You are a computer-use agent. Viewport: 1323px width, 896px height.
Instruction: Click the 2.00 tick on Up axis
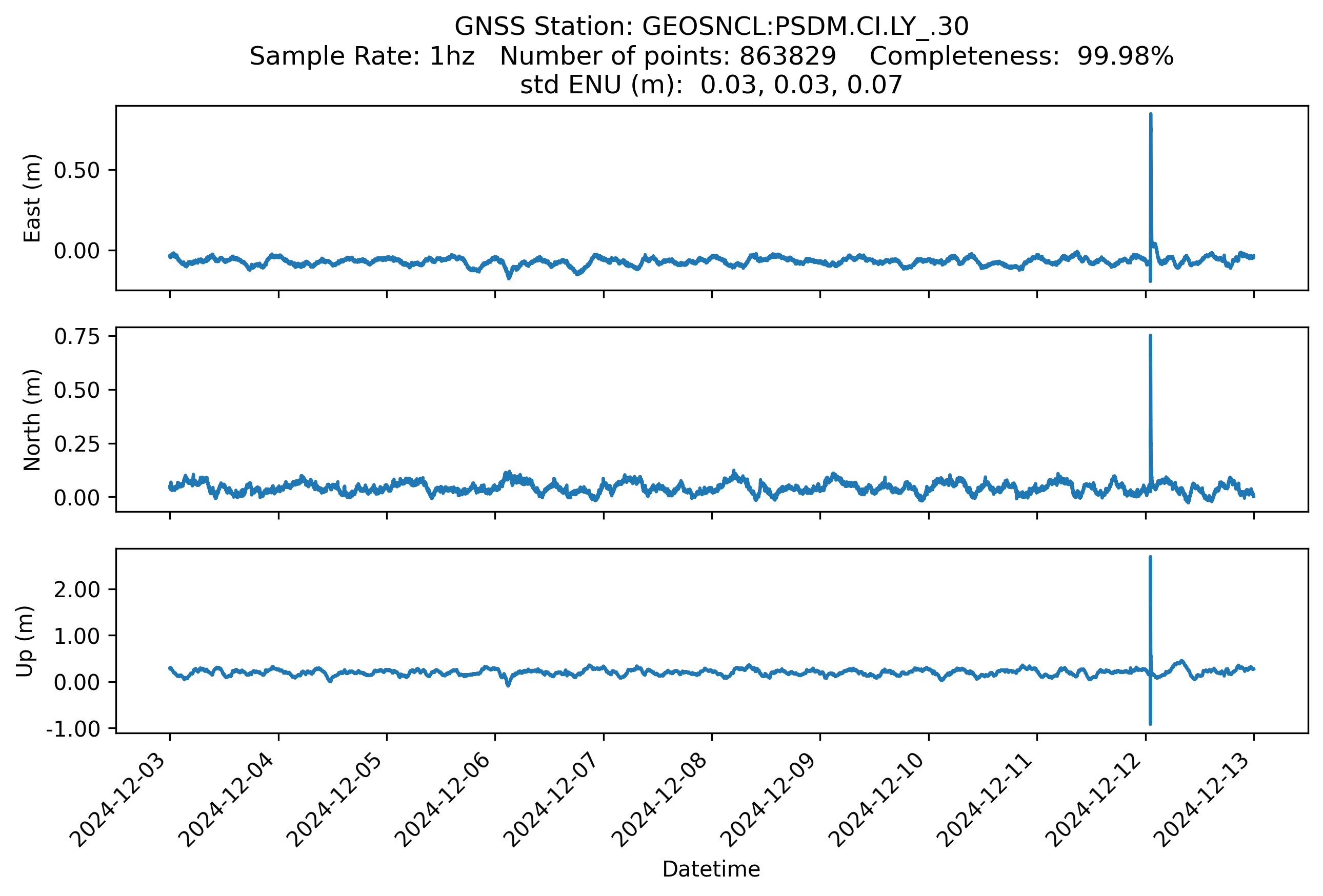[76, 589]
